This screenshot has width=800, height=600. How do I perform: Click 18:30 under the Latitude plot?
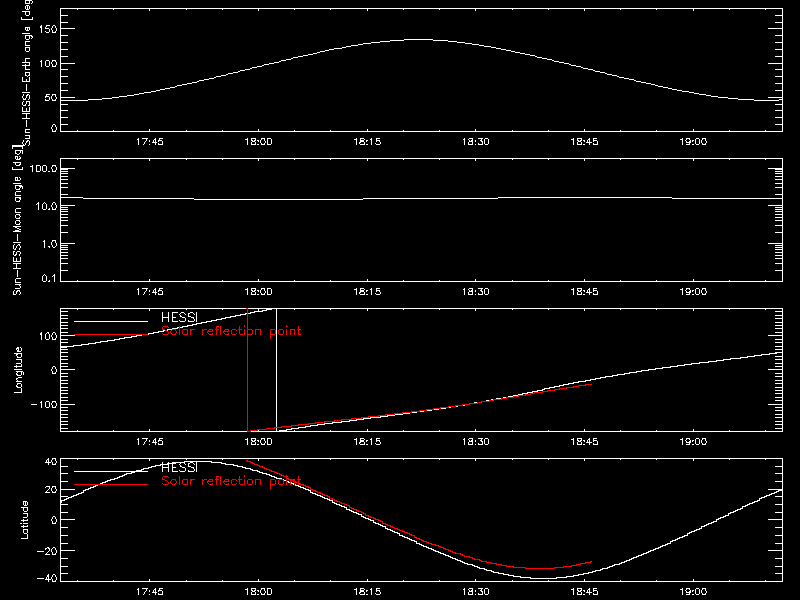[476, 592]
